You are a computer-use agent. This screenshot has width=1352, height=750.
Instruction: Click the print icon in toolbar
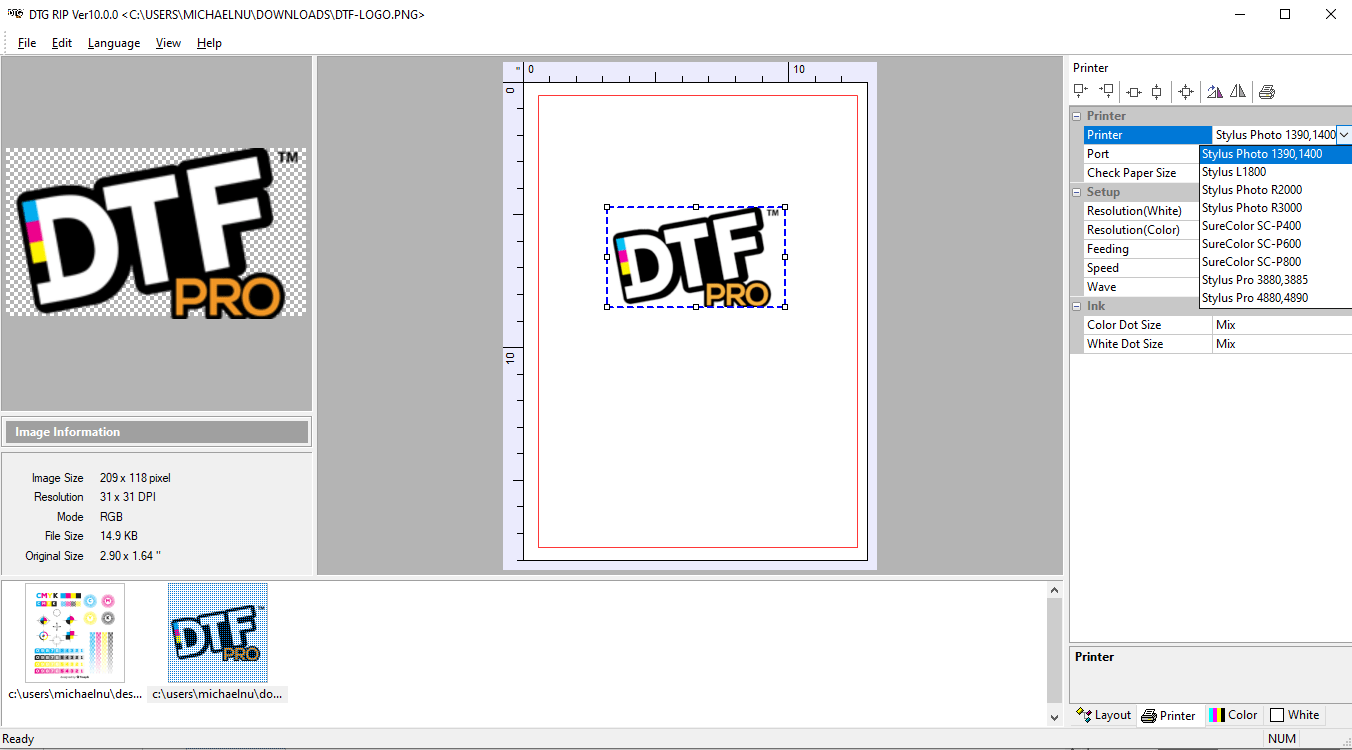[1267, 92]
